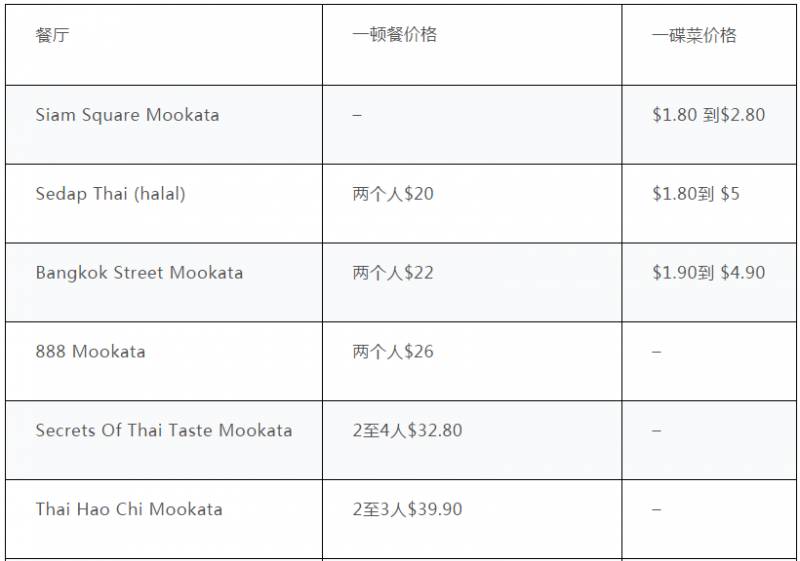Select Secrets Of Thai Taste Mookata
Screen dimensions: 800x561
(164, 431)
